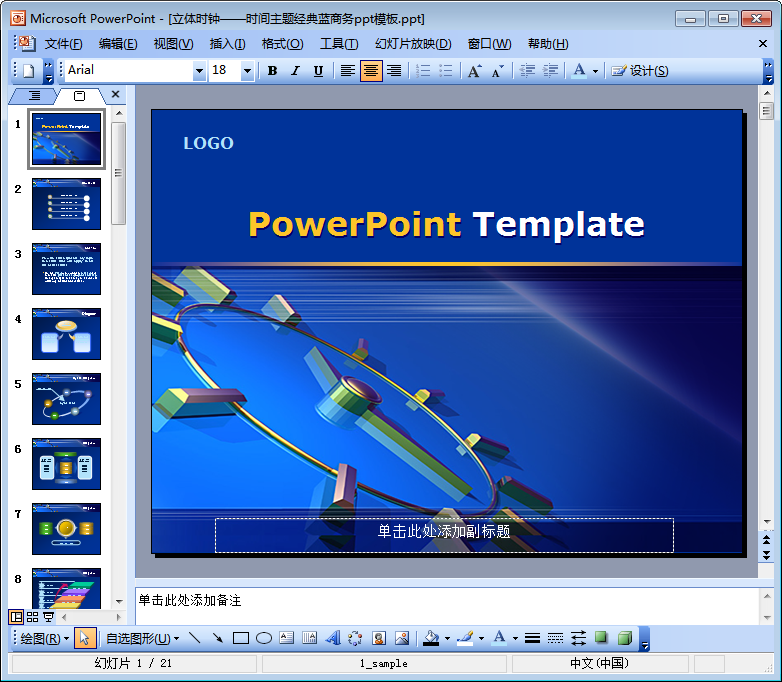Insert picture from file
The width and height of the screenshot is (782, 682).
click(401, 638)
